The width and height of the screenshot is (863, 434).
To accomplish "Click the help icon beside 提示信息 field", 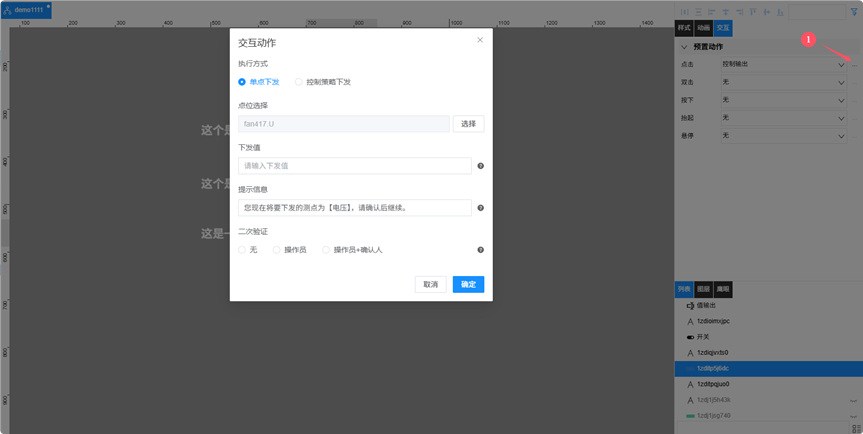I will coord(480,208).
